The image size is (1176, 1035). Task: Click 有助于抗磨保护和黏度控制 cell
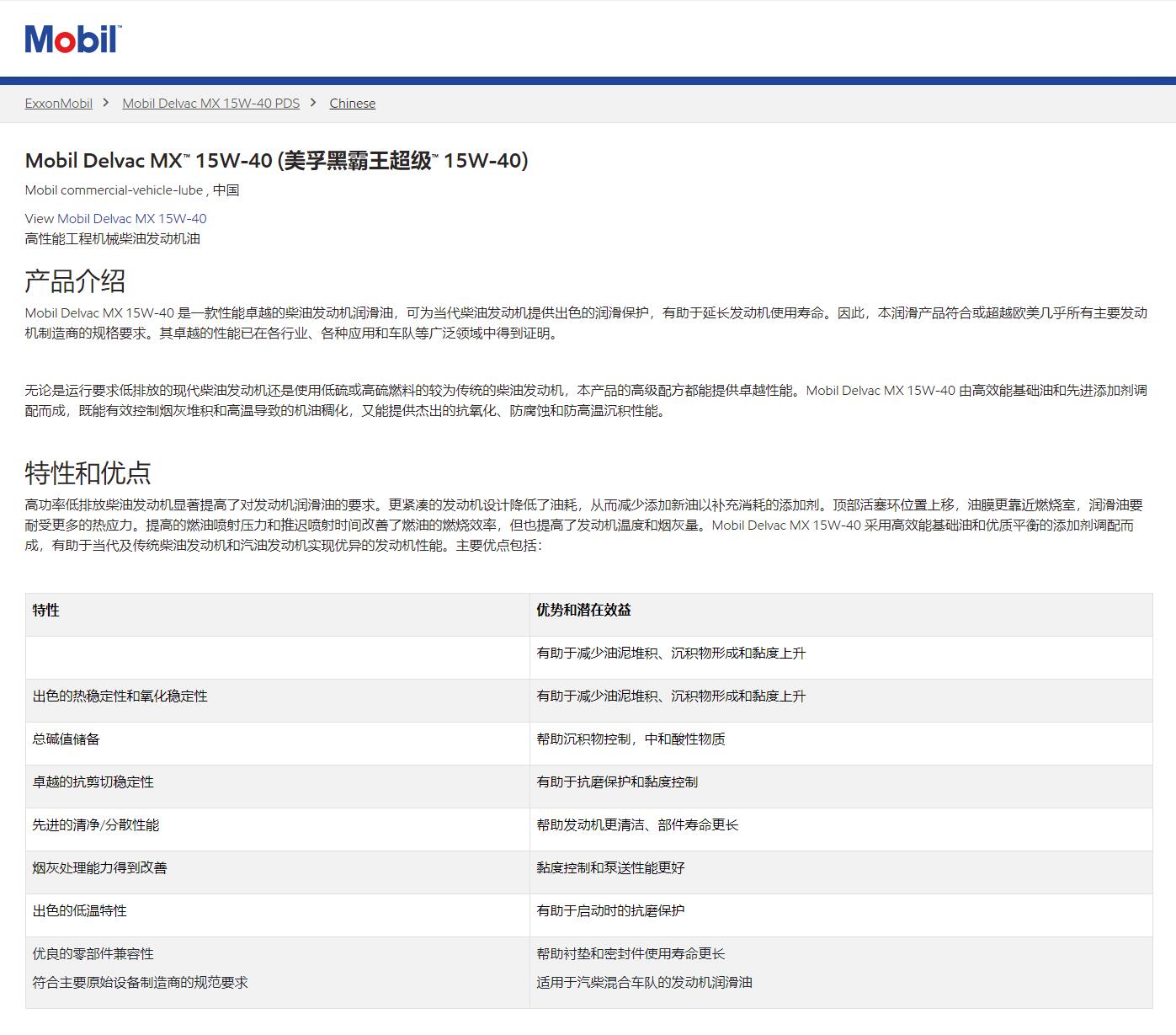click(x=841, y=787)
